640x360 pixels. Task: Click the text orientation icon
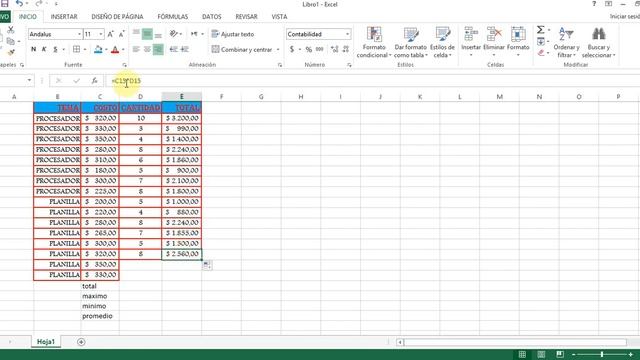pyautogui.click(x=174, y=34)
